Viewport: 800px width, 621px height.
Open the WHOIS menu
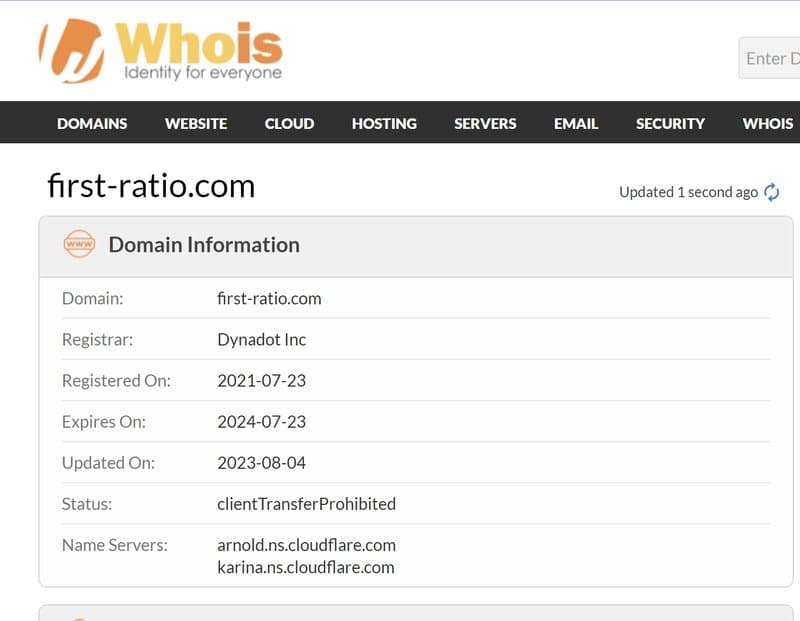click(768, 123)
